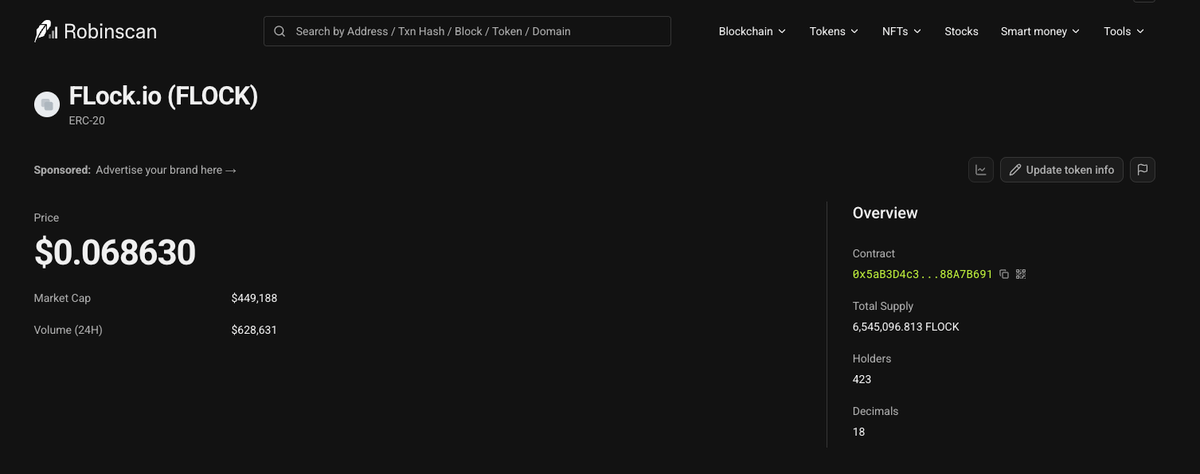
Task: Click the search magnifier icon
Action: [280, 31]
